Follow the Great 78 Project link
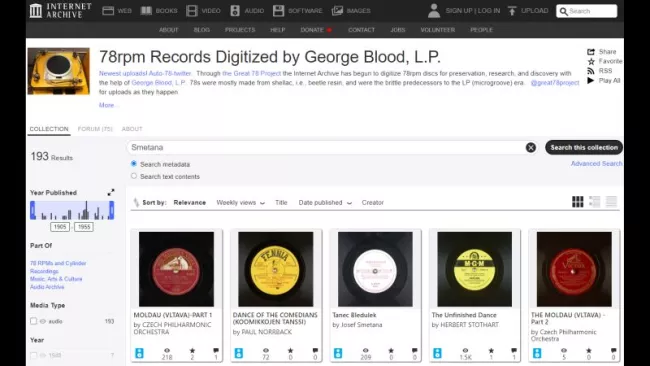Image resolution: width=650 pixels, height=366 pixels. (252, 73)
